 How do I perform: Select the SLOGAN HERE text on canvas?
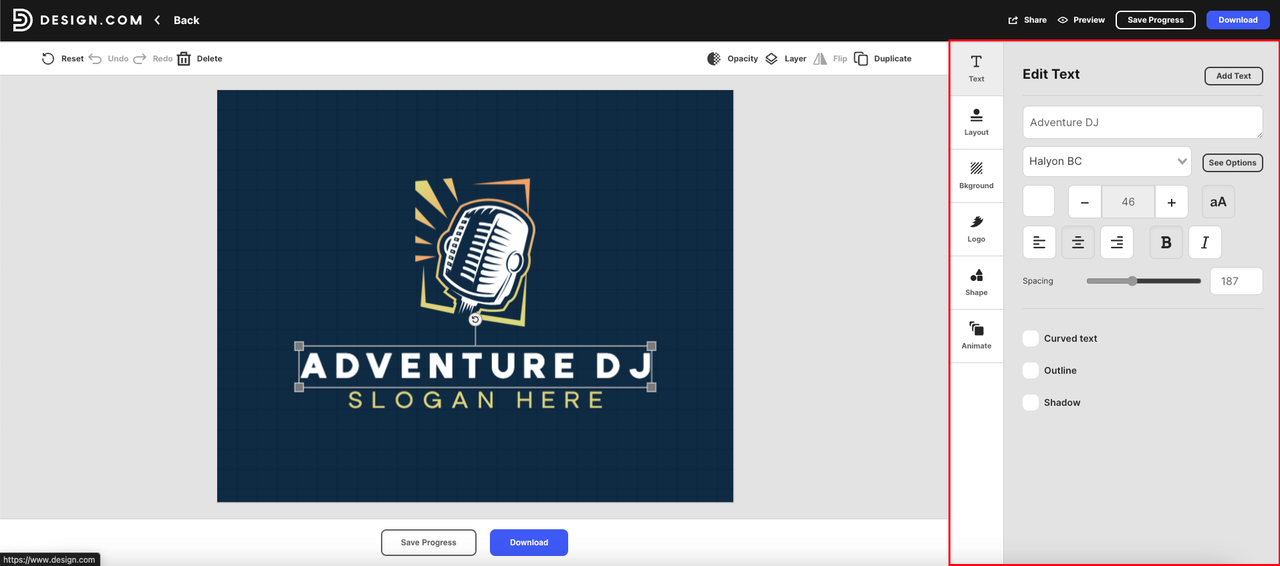[476, 400]
